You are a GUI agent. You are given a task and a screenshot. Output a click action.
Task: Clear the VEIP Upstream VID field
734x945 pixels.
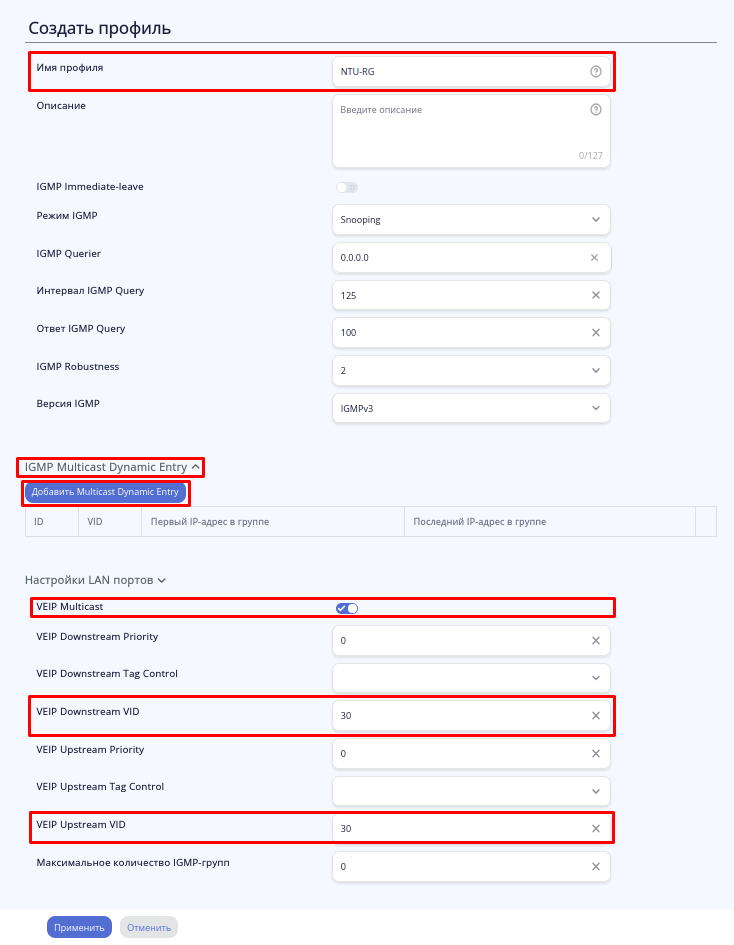tap(595, 828)
